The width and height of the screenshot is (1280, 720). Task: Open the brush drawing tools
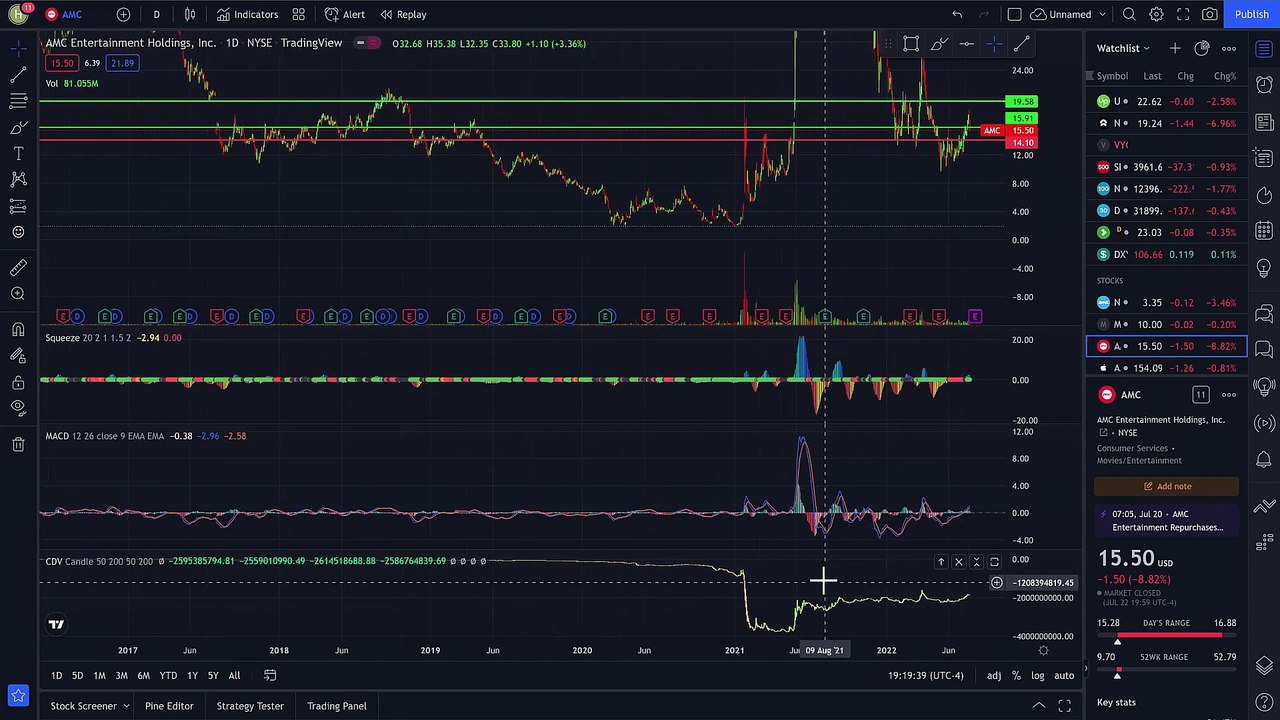click(x=18, y=128)
